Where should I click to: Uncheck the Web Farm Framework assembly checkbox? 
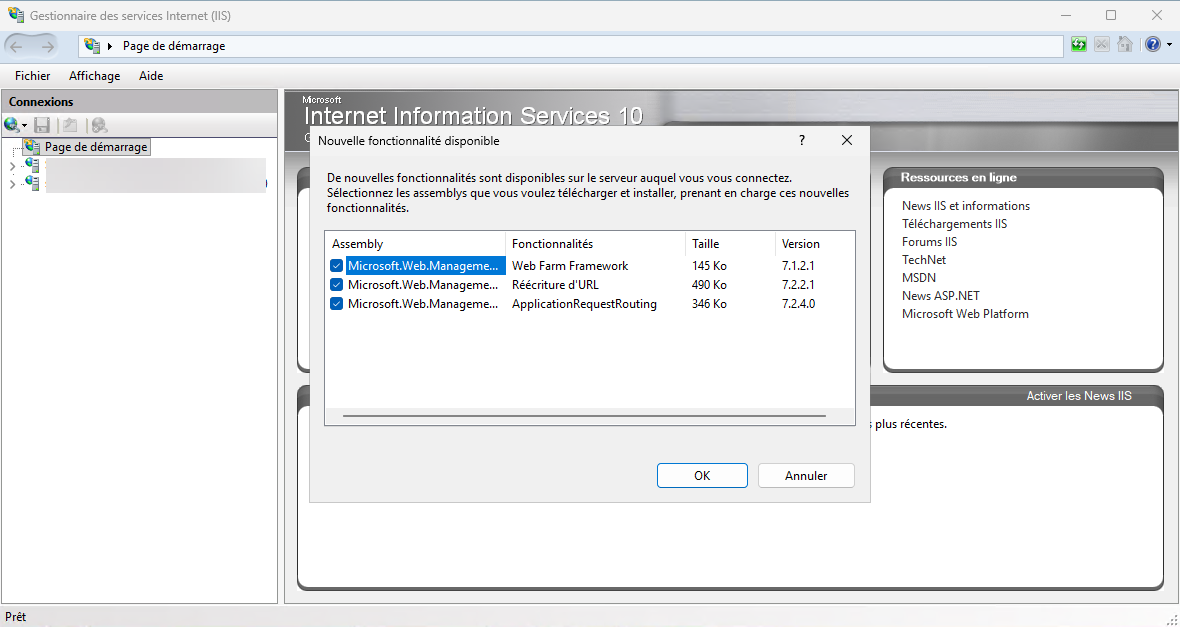coord(337,266)
